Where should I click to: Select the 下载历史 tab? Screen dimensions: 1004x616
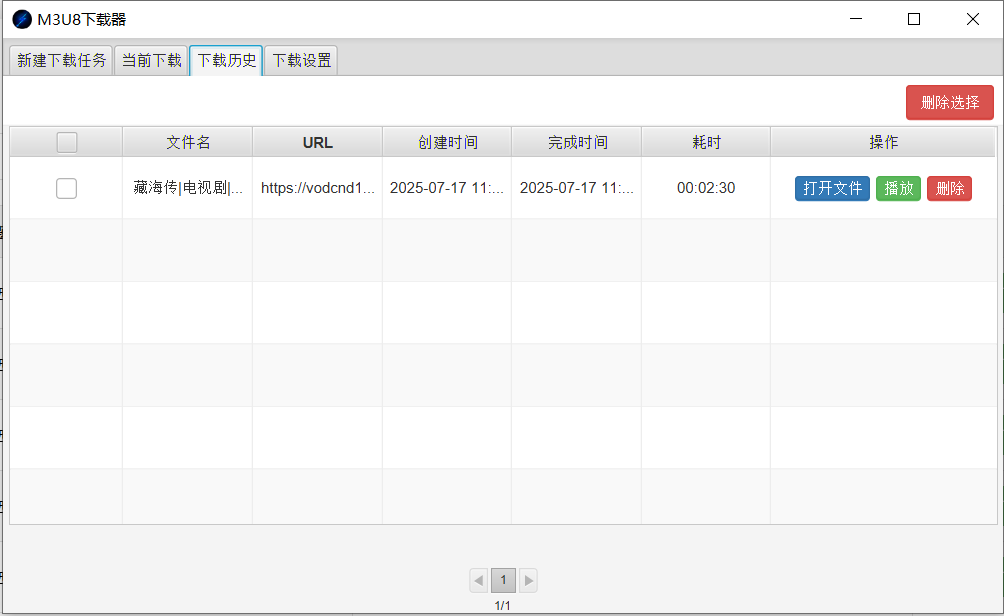[x=225, y=60]
